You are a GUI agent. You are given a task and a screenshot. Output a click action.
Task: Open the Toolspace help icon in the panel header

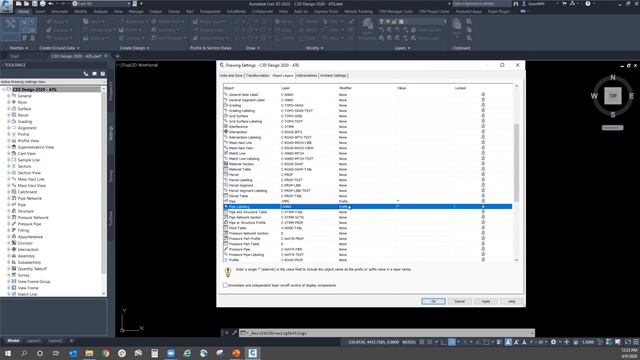(103, 74)
